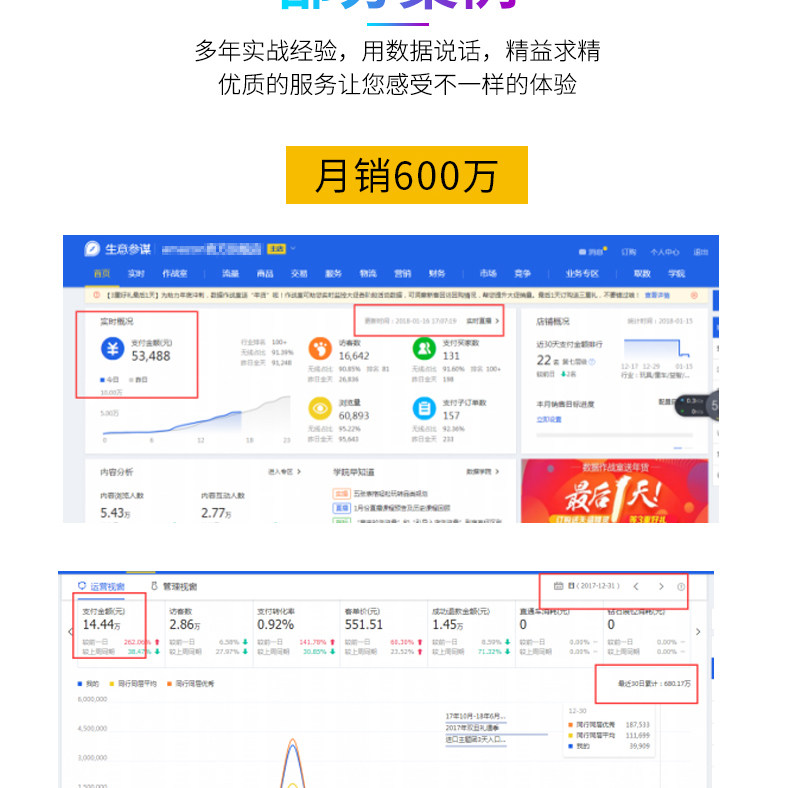The height and width of the screenshot is (788, 790).
Task: Click 退出 to log out
Action: point(701,252)
